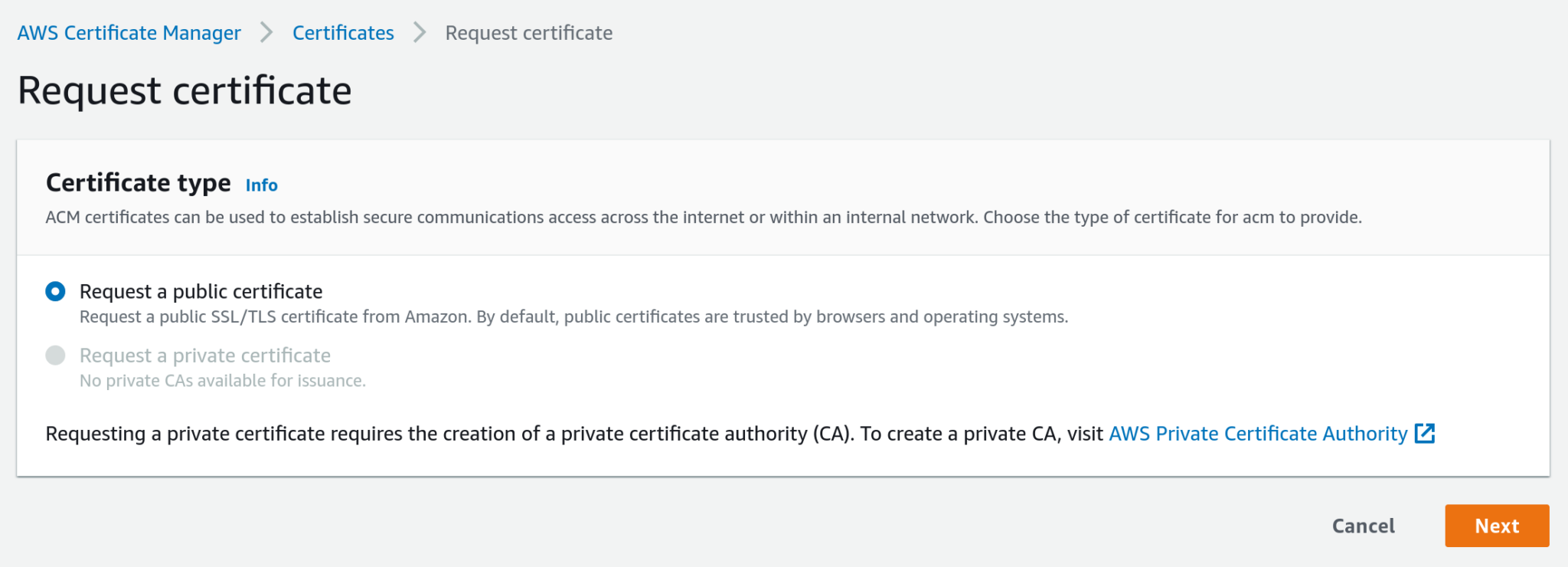Screen dimensions: 1568x567
Task: Open the Info link beside Certificate type
Action: tap(260, 185)
